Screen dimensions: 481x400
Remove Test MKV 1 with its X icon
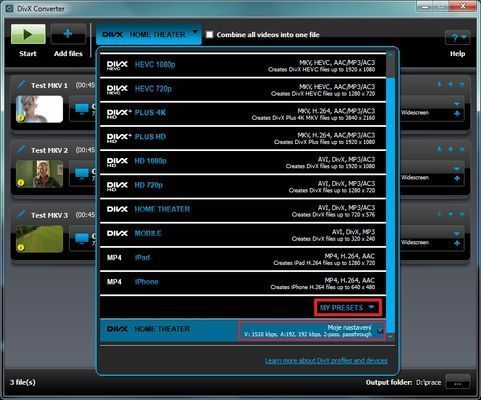coord(462,85)
